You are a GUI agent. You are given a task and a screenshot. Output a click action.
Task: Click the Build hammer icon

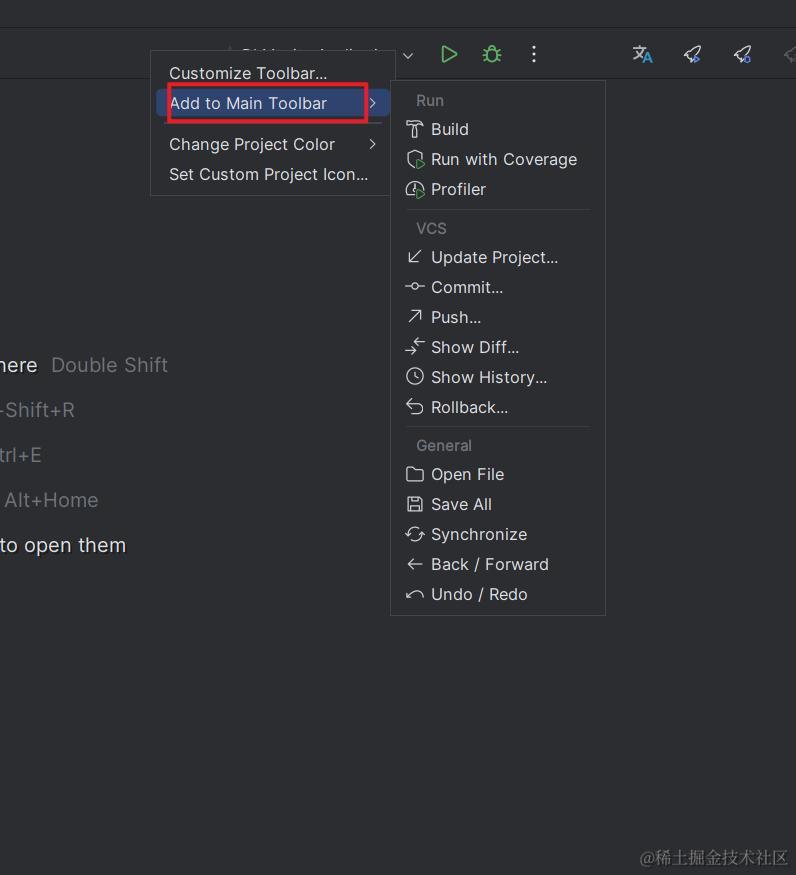click(415, 129)
